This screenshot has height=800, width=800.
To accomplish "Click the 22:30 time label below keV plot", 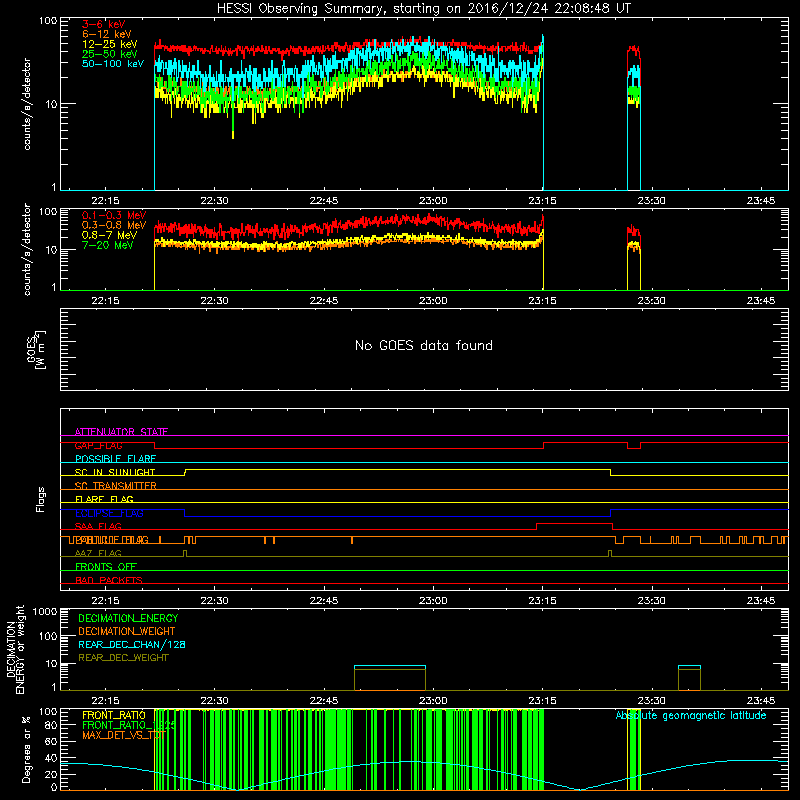I will click(x=214, y=201).
